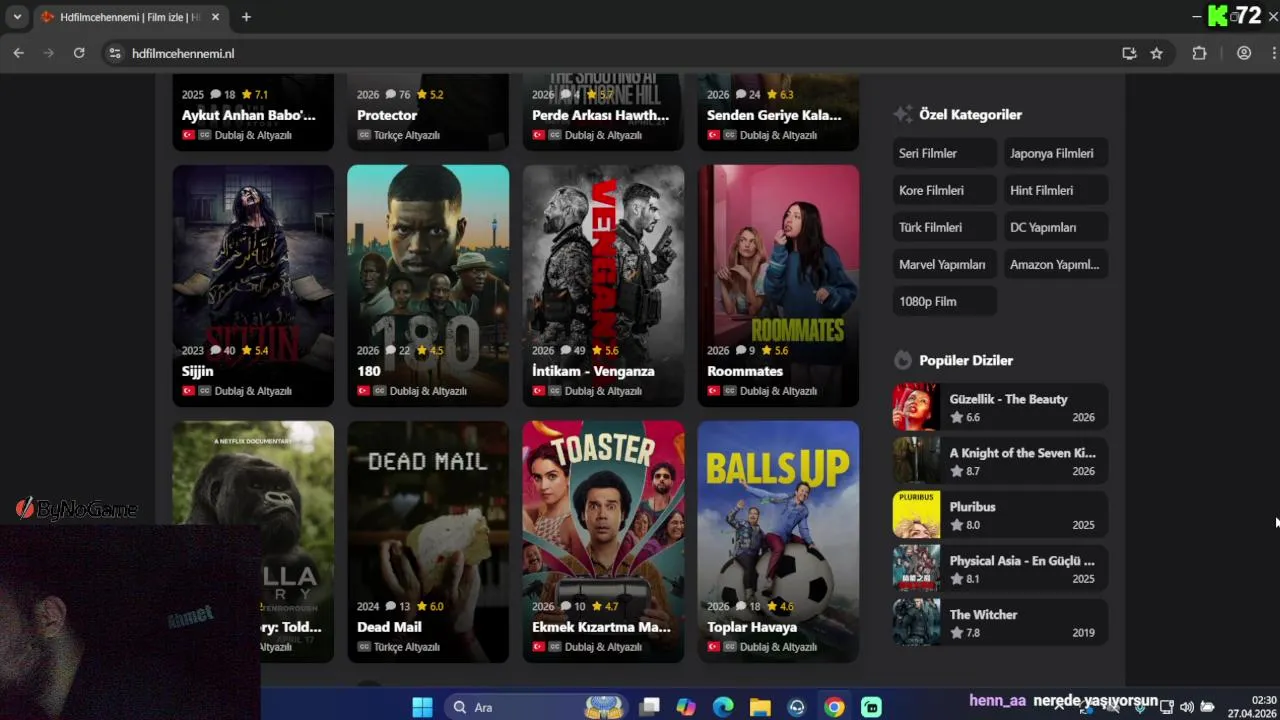Open Amazon Yapımları category
The height and width of the screenshot is (720, 1280).
tap(1056, 264)
